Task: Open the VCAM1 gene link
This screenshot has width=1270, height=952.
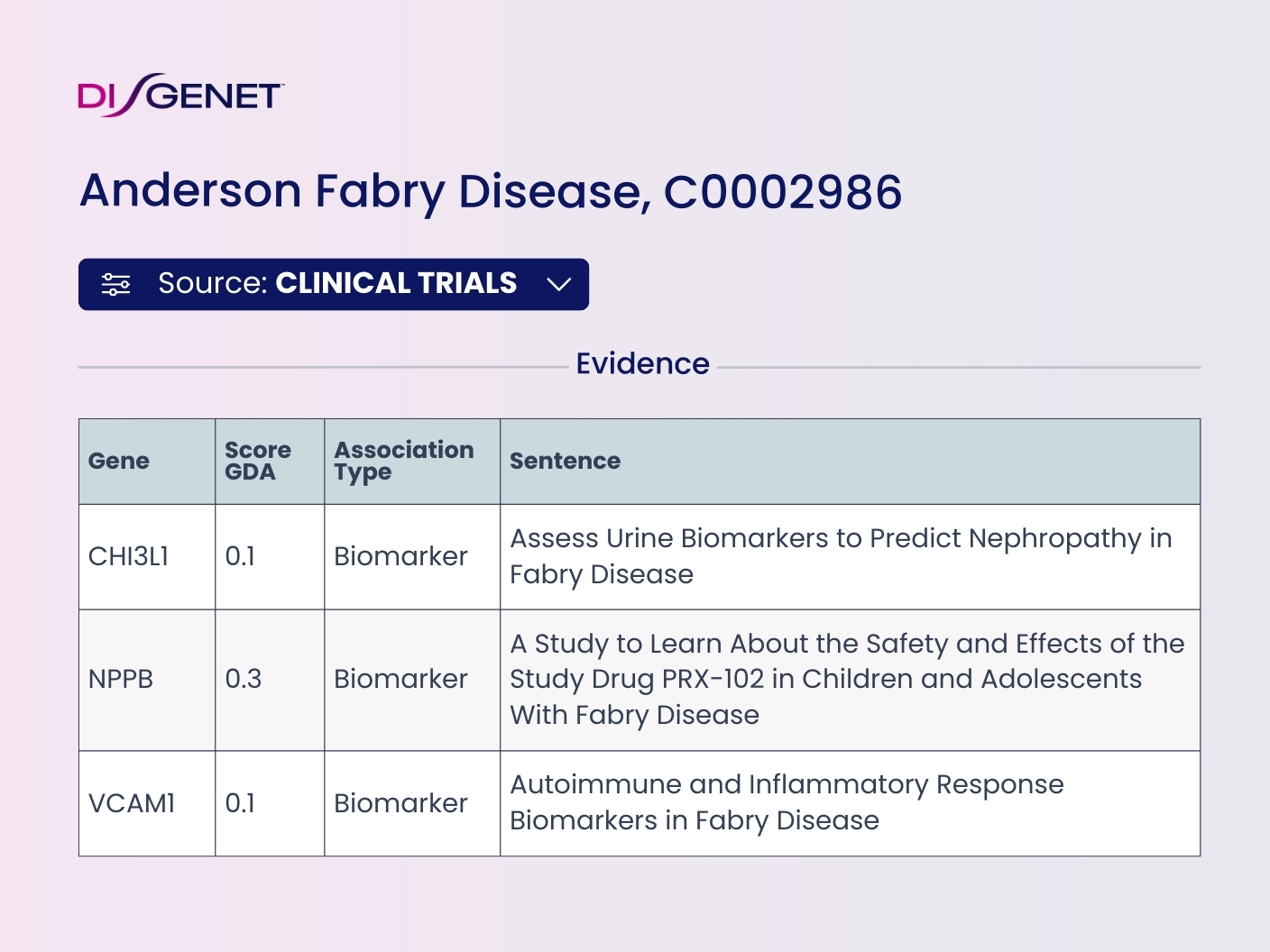Action: [x=132, y=802]
